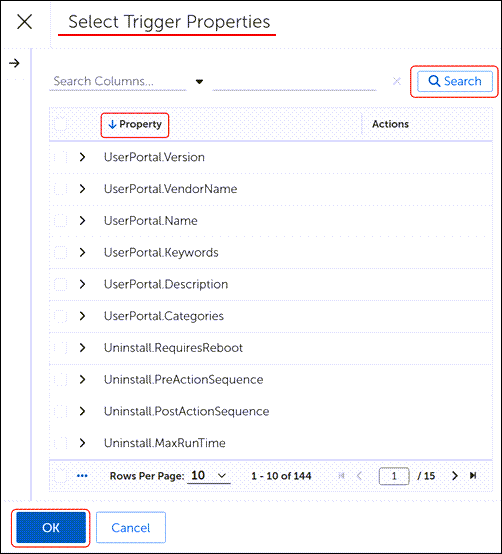Toggle the select-all checkbox in header
502x554 pixels.
pyautogui.click(x=61, y=124)
